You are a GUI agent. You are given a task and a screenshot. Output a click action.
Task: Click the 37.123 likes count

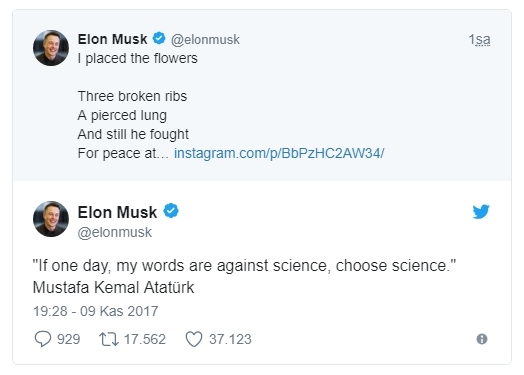point(230,339)
